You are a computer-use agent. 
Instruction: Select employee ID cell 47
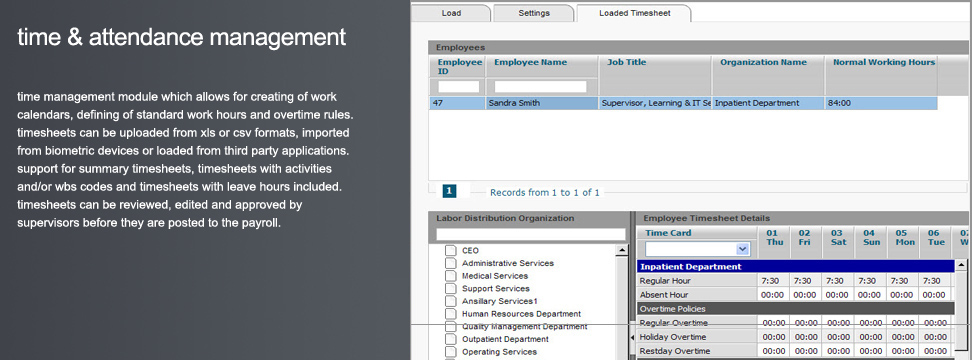point(457,103)
